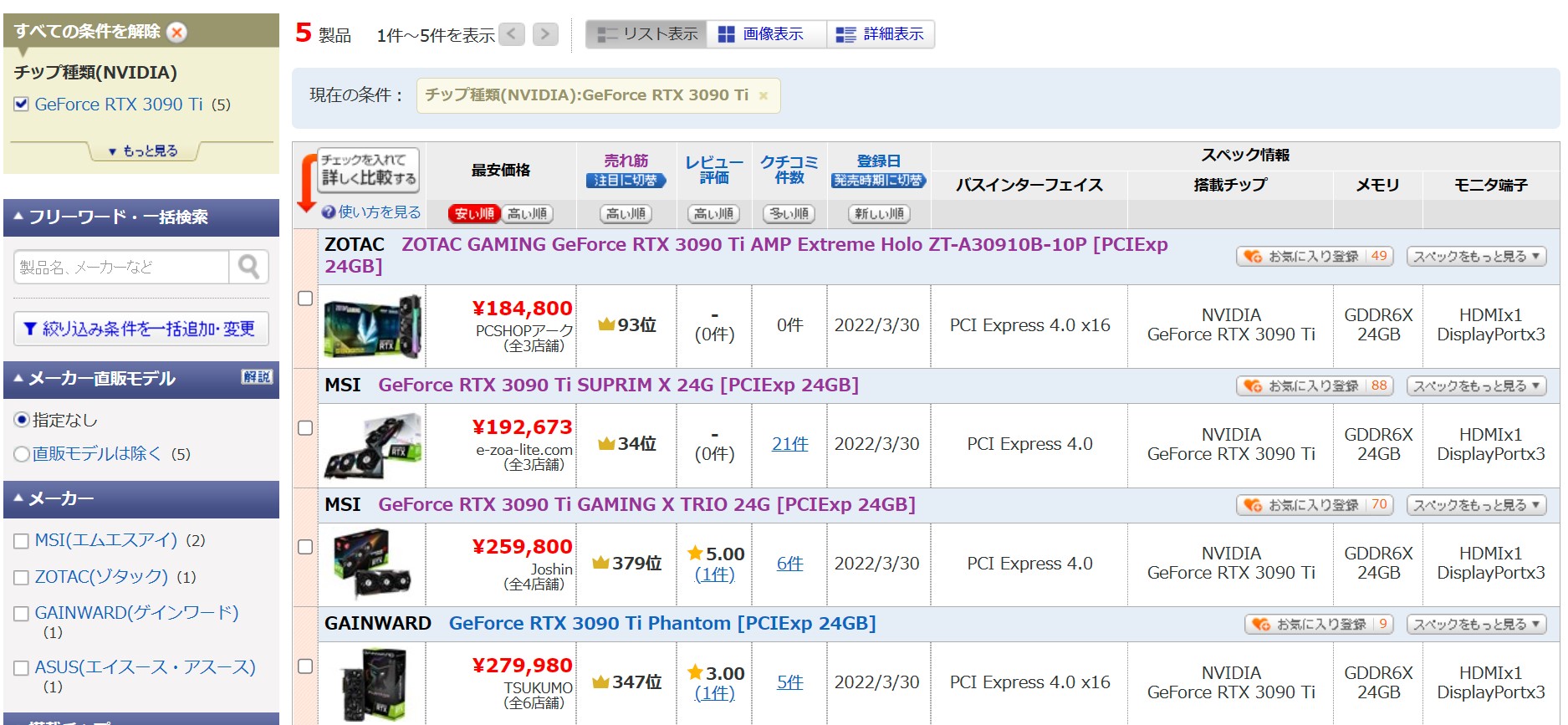Check the MSI(エムエスアイ) maker filter
Viewport: 1568px width, 725px height.
coord(22,542)
